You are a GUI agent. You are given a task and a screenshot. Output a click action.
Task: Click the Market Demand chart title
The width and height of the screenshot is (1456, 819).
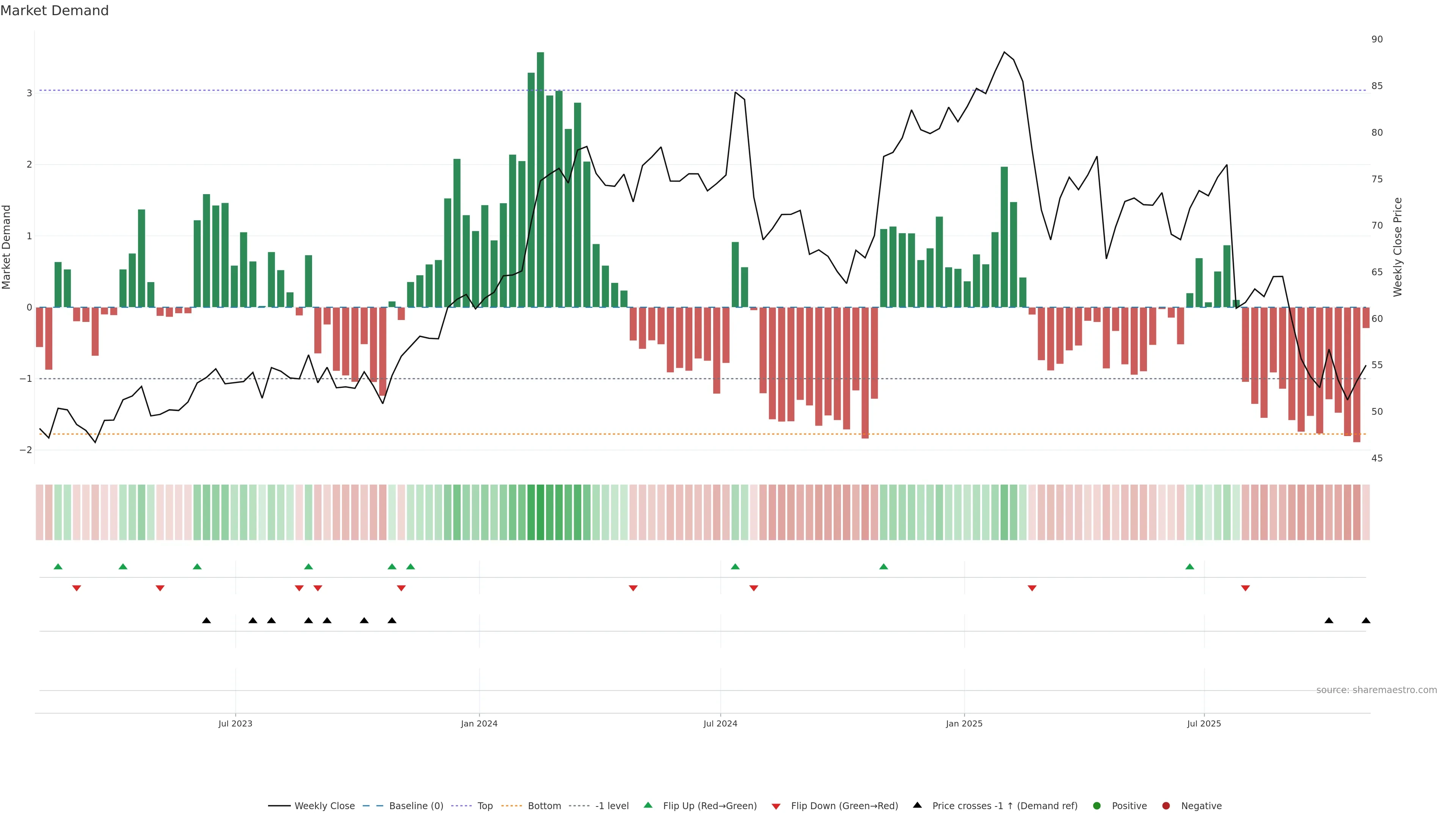point(54,11)
